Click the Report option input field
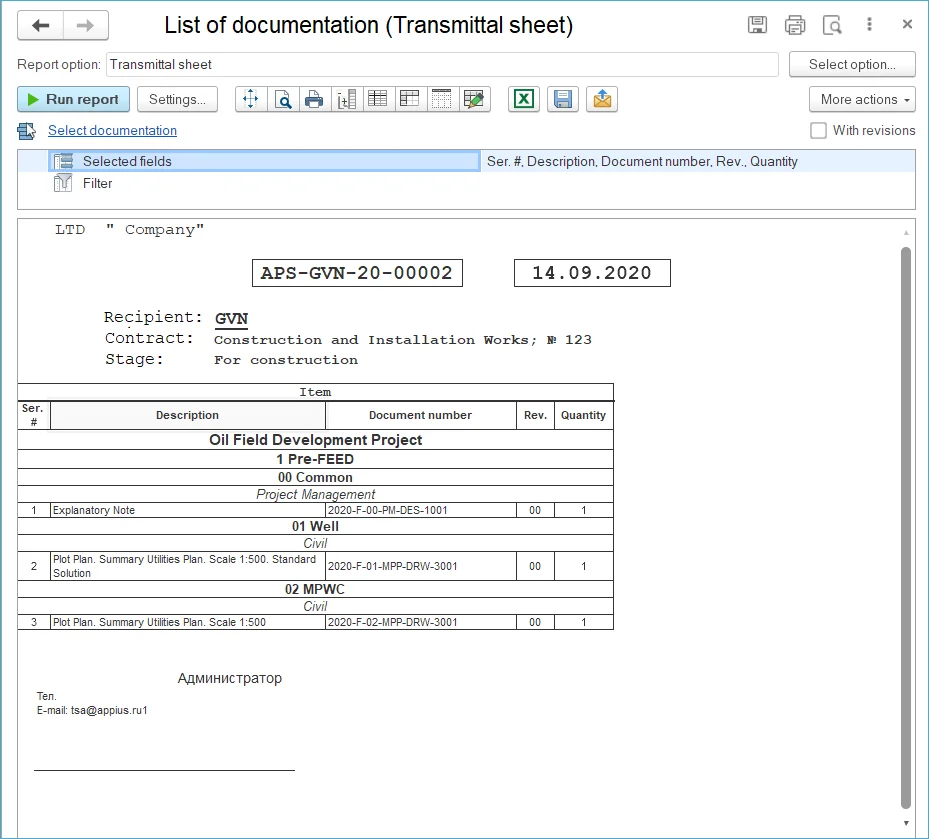Screen dimensions: 929x839 pos(442,64)
